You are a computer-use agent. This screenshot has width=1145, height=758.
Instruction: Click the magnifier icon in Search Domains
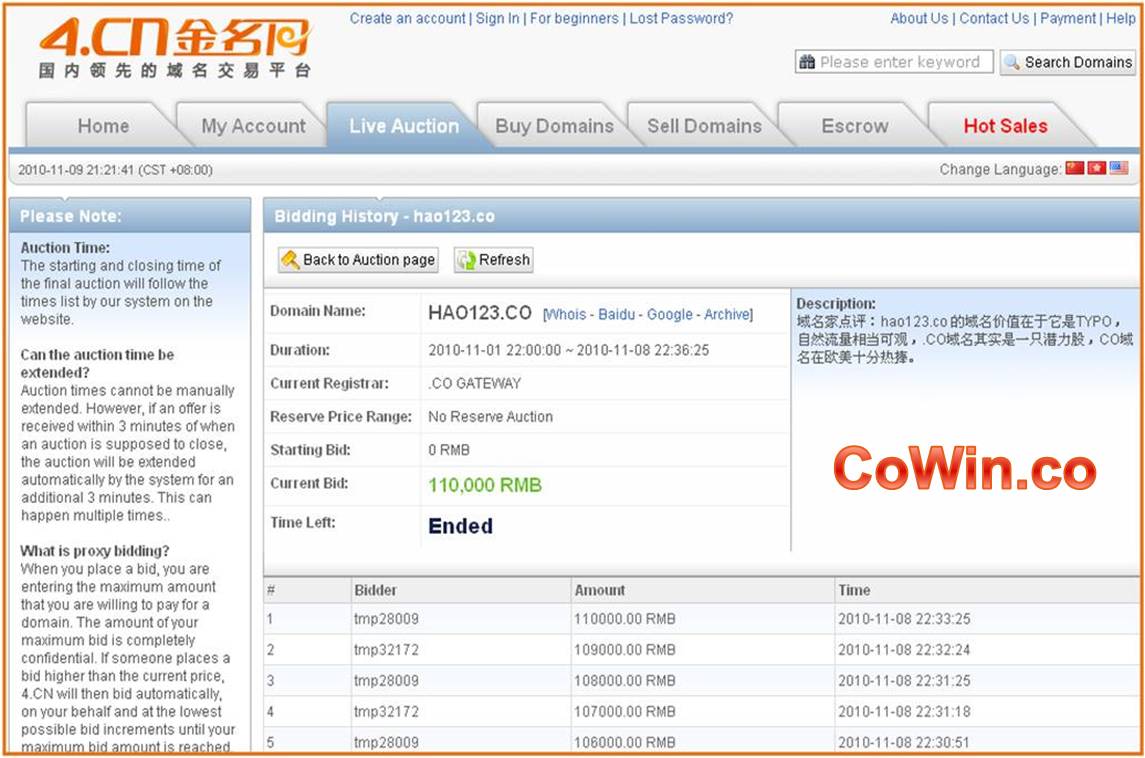point(1012,62)
